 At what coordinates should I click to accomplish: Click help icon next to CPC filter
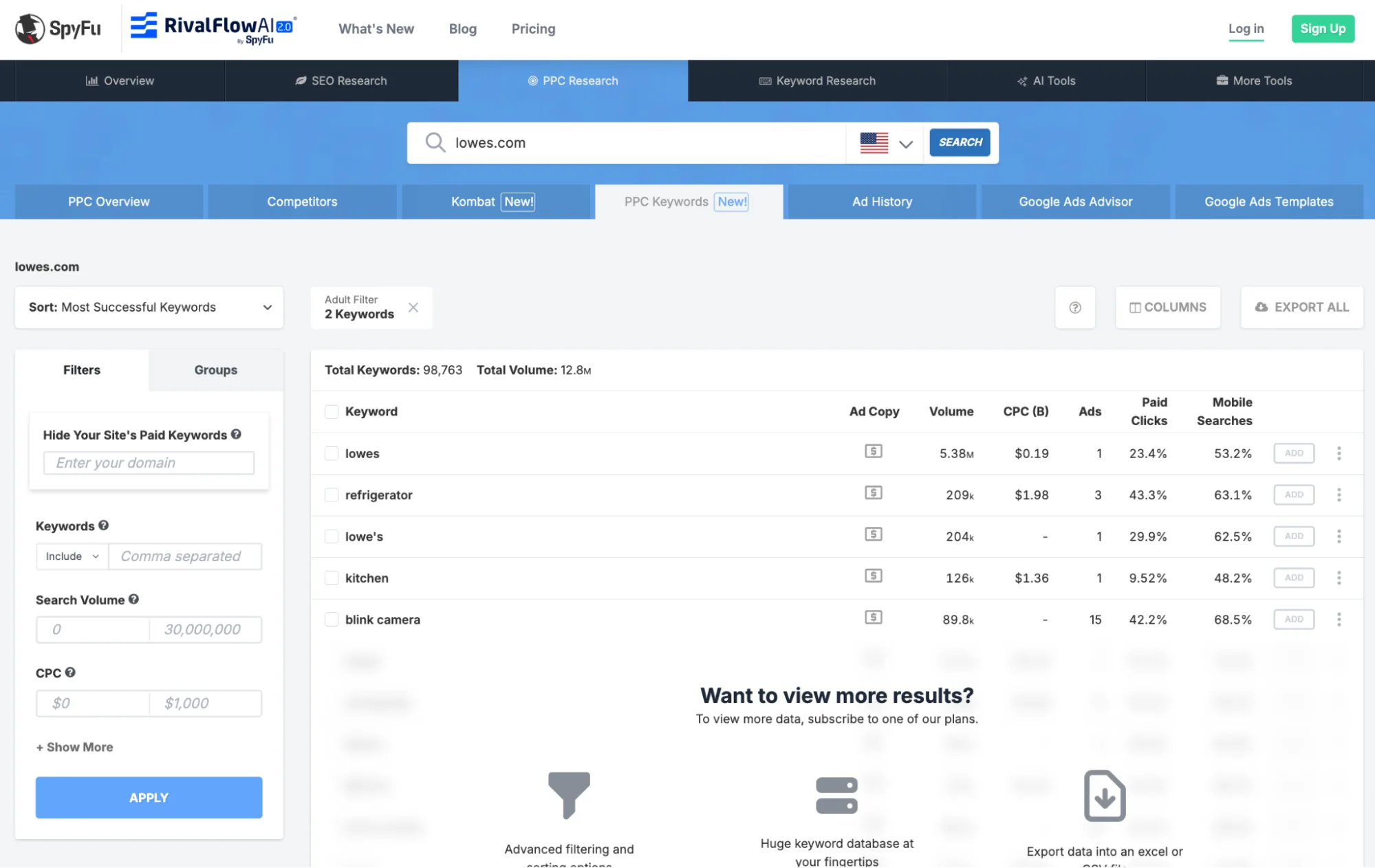click(x=70, y=672)
